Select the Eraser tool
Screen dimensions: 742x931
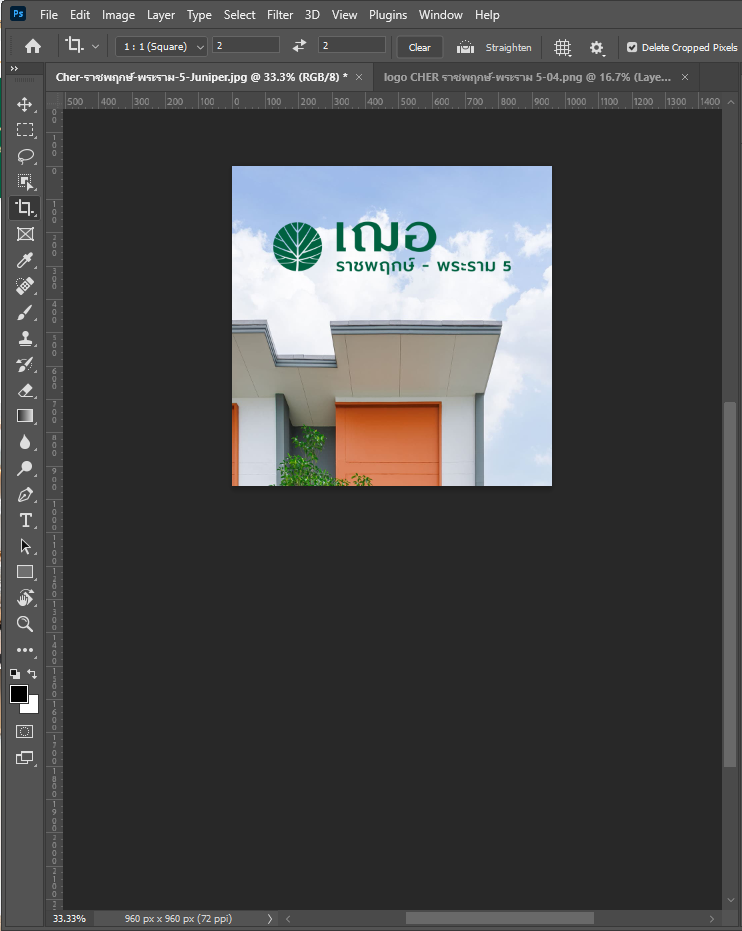click(x=24, y=390)
